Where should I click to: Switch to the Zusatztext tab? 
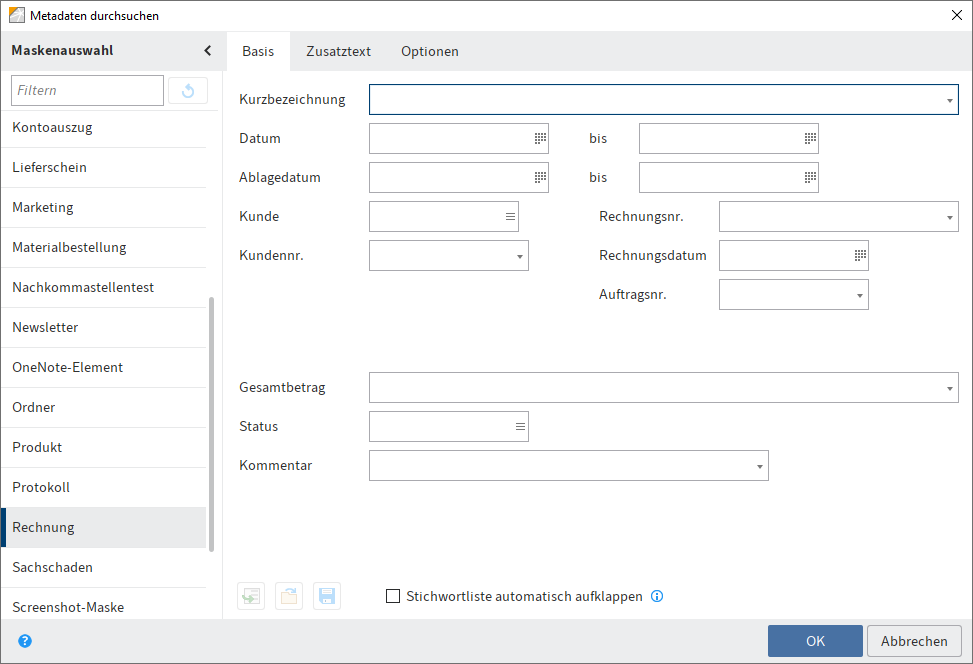[x=338, y=52]
